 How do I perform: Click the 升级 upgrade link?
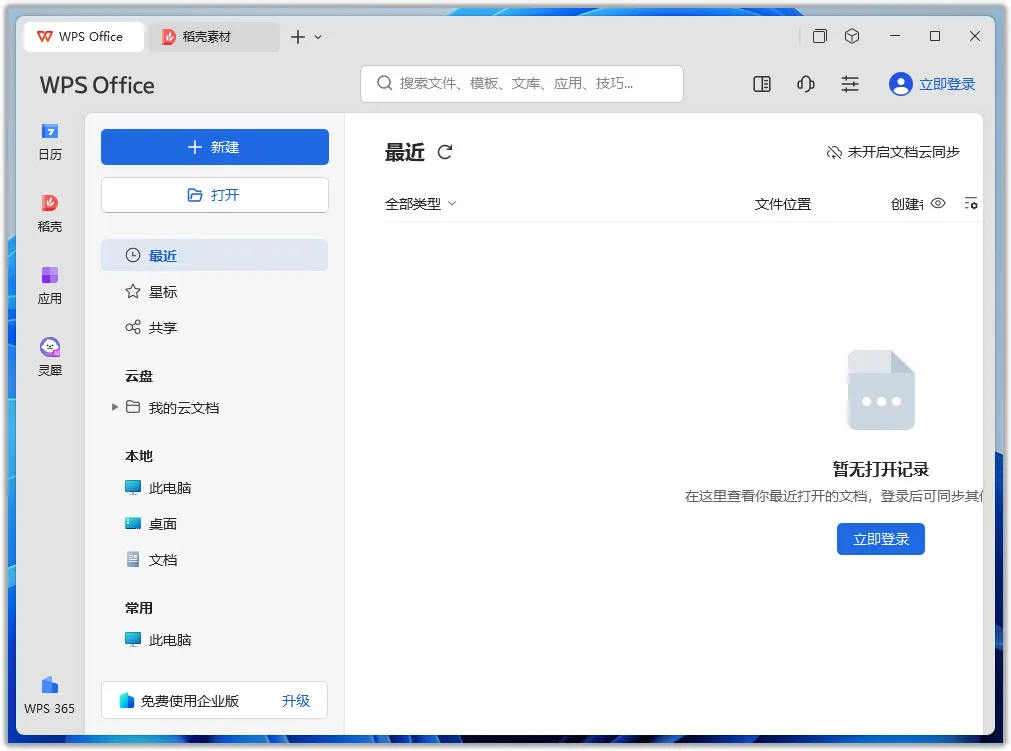[296, 701]
